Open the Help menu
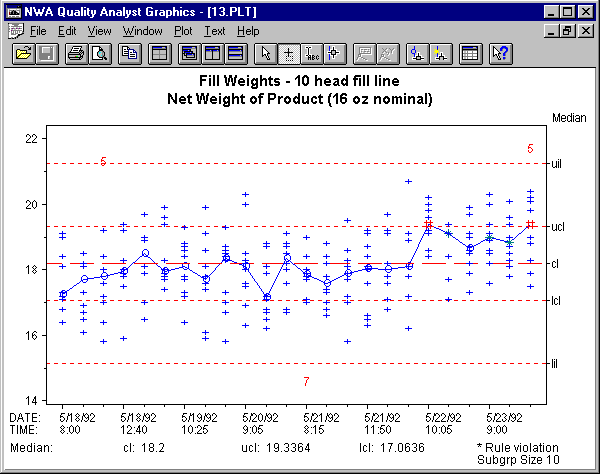 click(248, 31)
